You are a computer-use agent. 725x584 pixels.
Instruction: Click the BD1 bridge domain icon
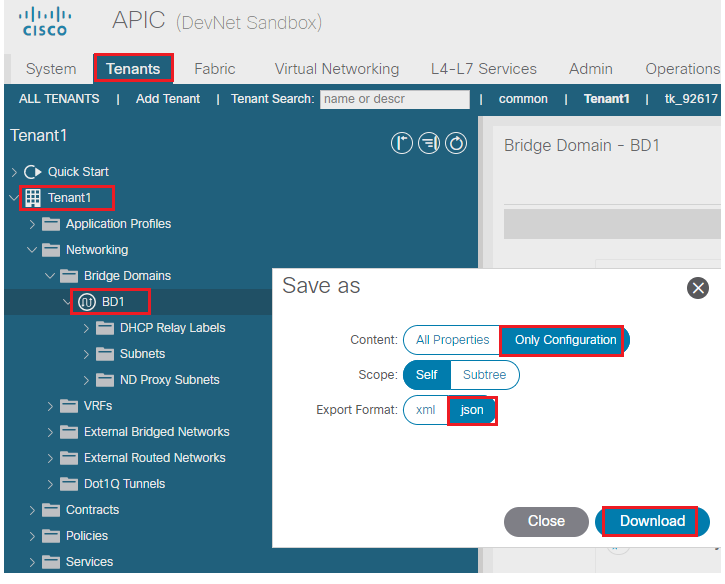[86, 302]
